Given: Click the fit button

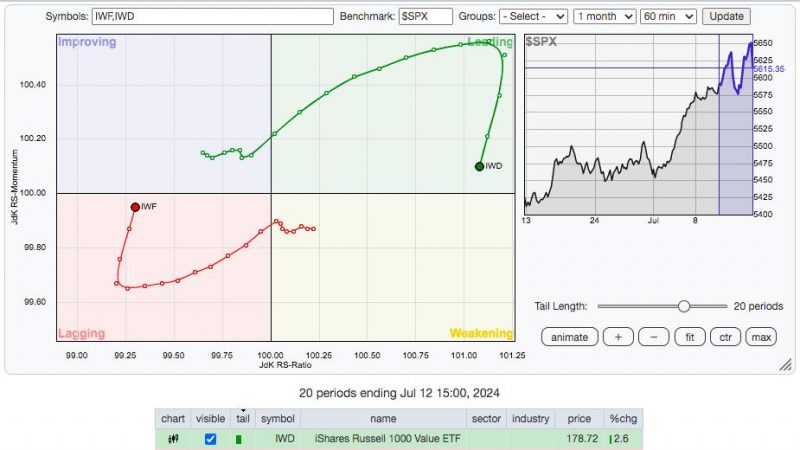Looking at the screenshot, I should [690, 337].
